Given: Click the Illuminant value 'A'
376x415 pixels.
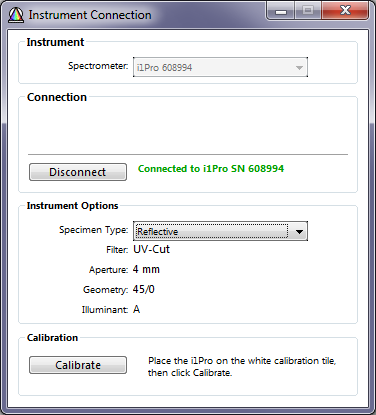Looking at the screenshot, I should pyautogui.click(x=136, y=309).
